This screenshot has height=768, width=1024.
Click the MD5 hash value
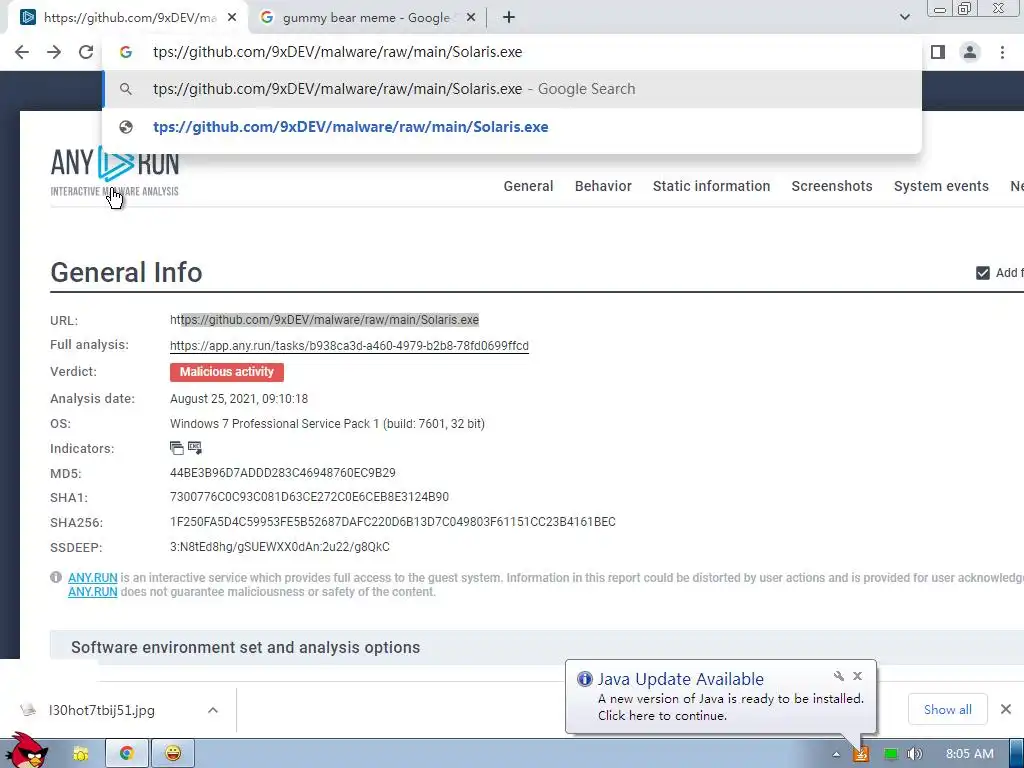[283, 473]
